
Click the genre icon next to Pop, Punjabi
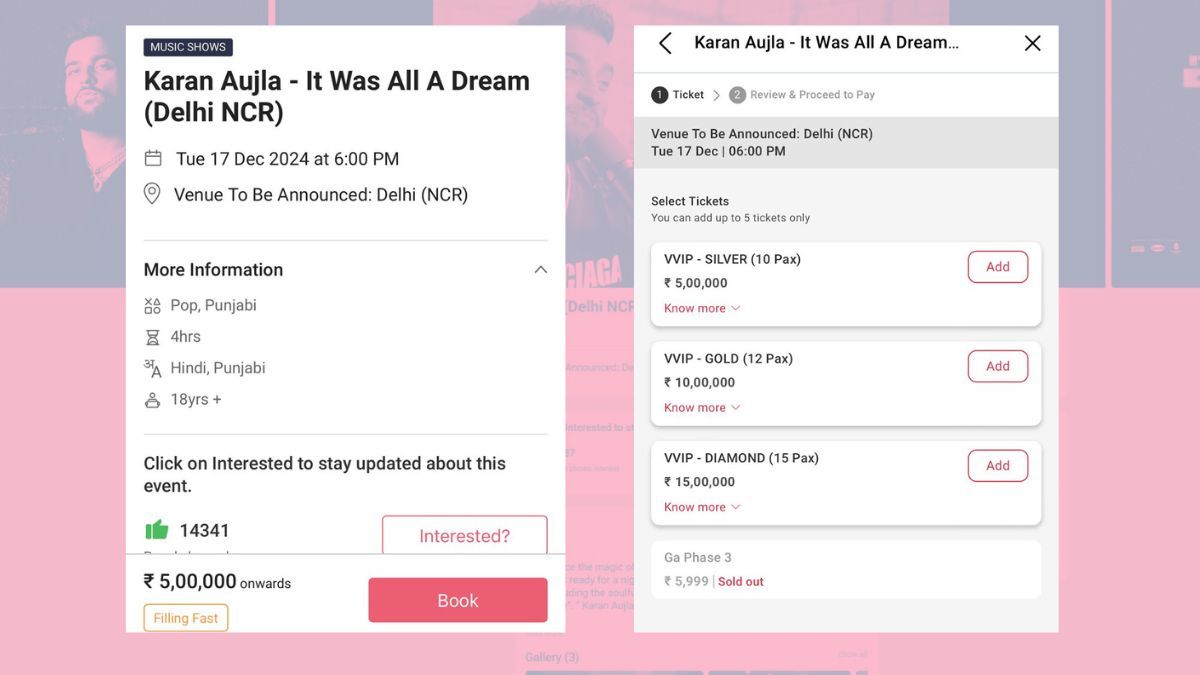(152, 305)
